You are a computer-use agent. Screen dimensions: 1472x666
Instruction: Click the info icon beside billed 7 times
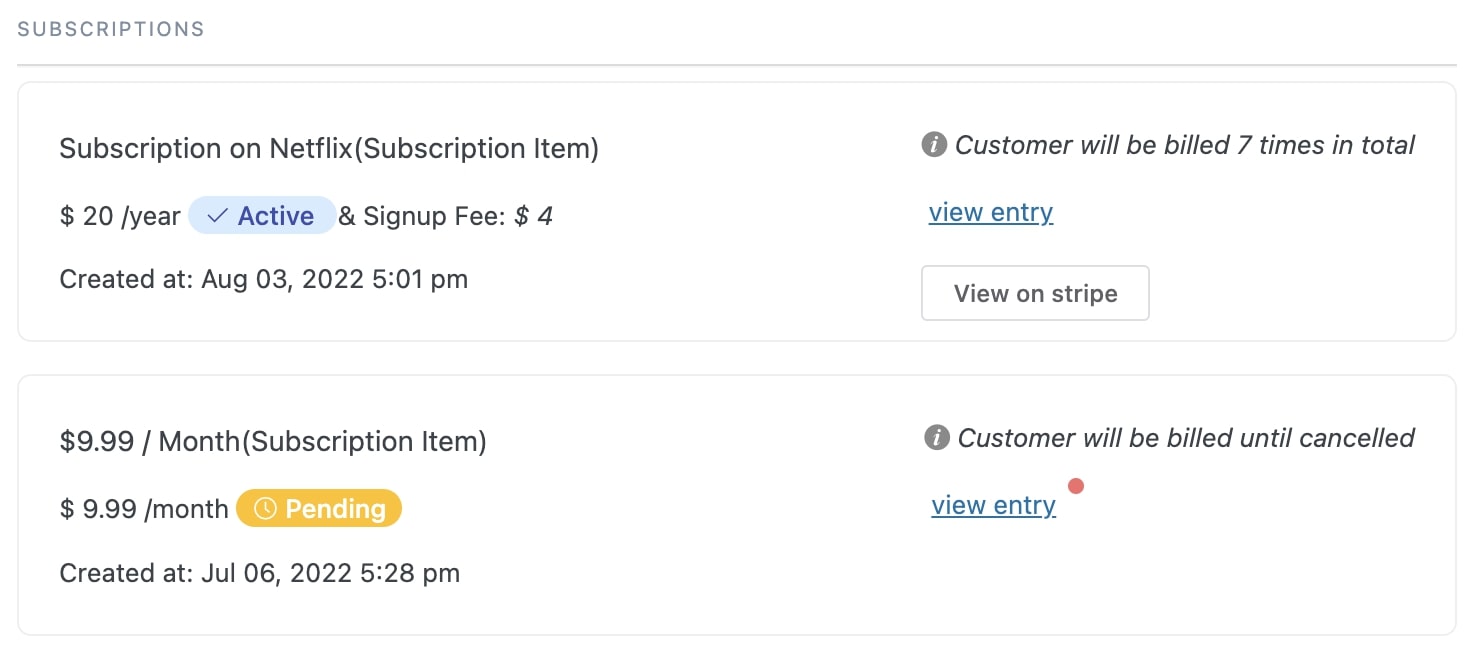[934, 146]
